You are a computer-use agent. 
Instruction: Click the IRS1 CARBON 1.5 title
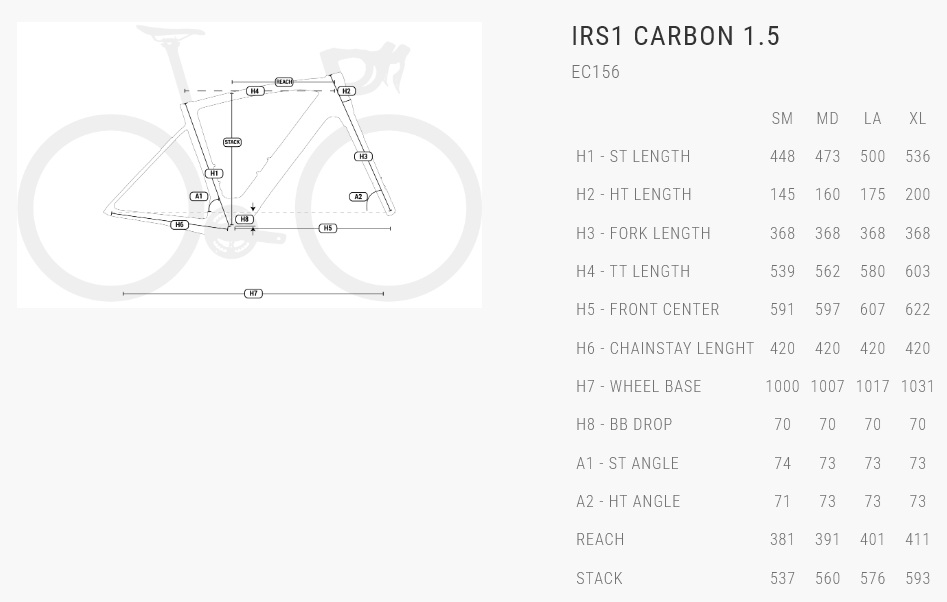point(675,37)
